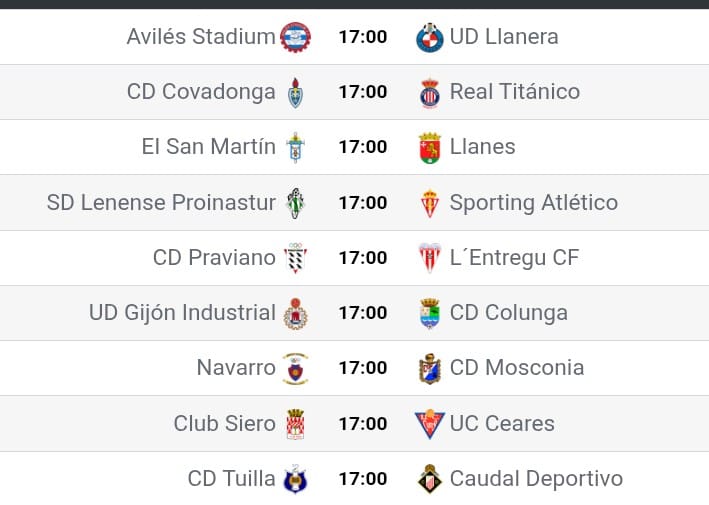Image resolution: width=709 pixels, height=505 pixels.
Task: Select the Real Titánico crowned badge
Action: (430, 93)
